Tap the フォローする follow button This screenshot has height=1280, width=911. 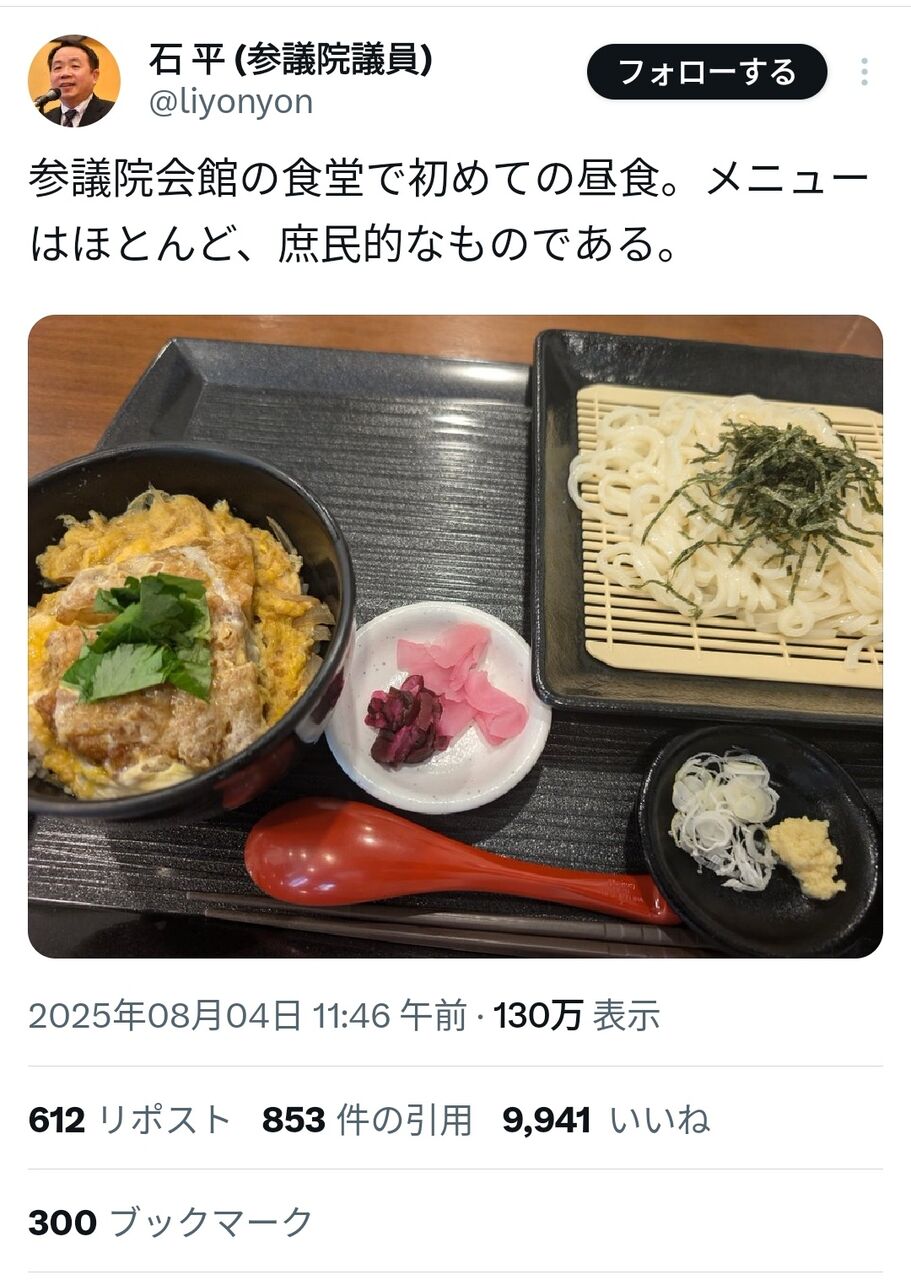tap(707, 72)
